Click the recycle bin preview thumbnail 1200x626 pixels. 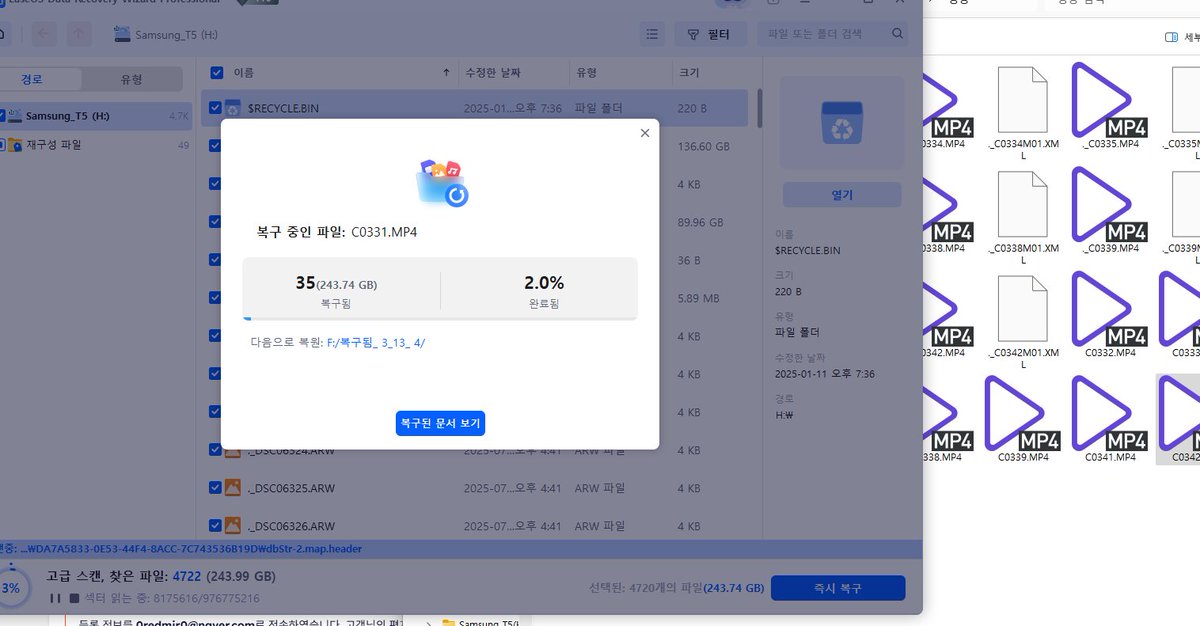pyautogui.click(x=843, y=123)
